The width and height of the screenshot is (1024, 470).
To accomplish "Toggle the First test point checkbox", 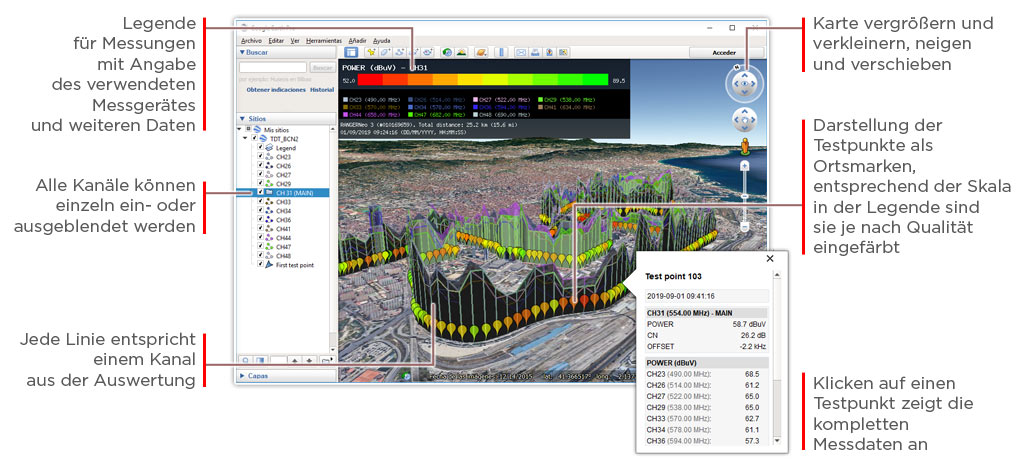I will [x=260, y=264].
